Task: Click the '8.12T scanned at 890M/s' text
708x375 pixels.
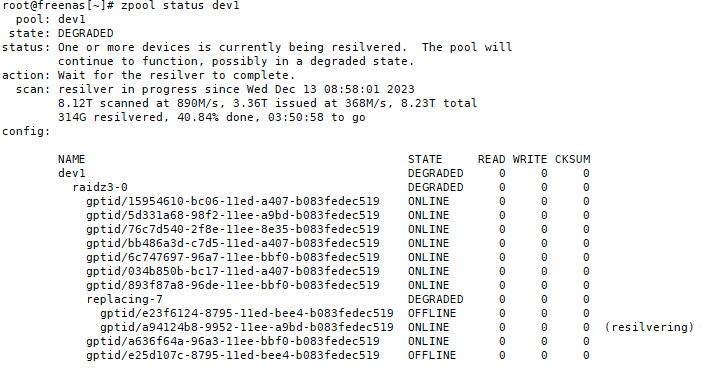Action: 141,103
